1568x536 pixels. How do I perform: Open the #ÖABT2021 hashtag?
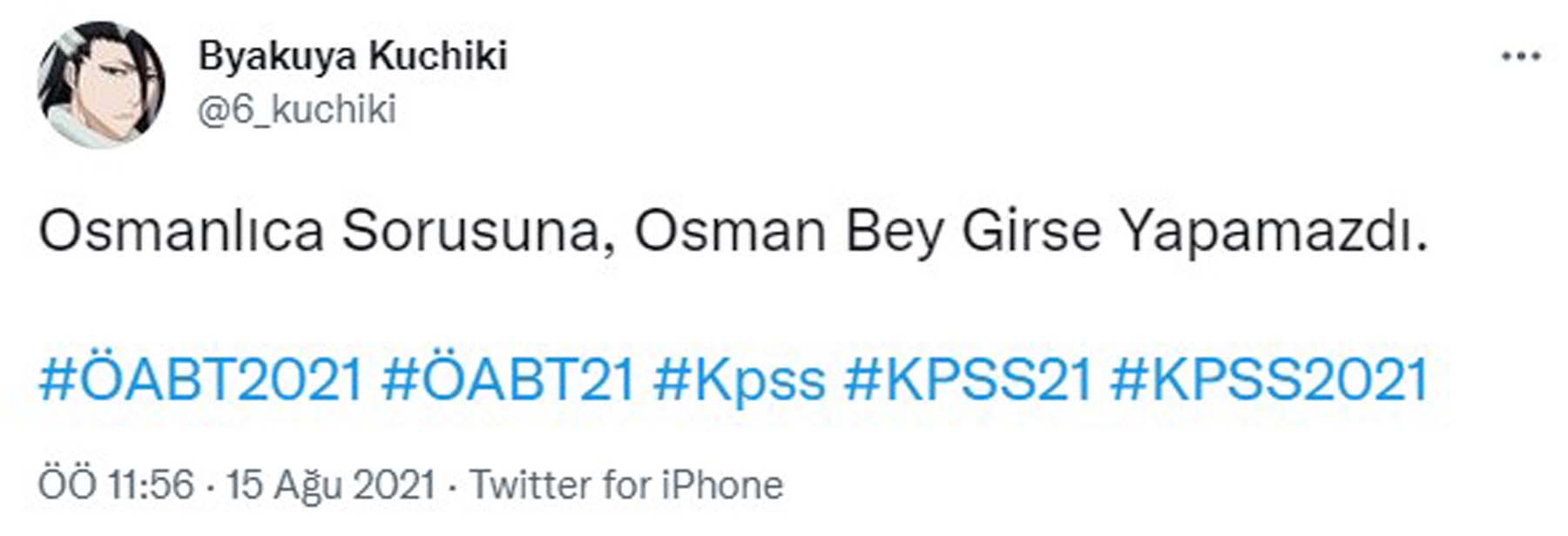click(x=200, y=377)
